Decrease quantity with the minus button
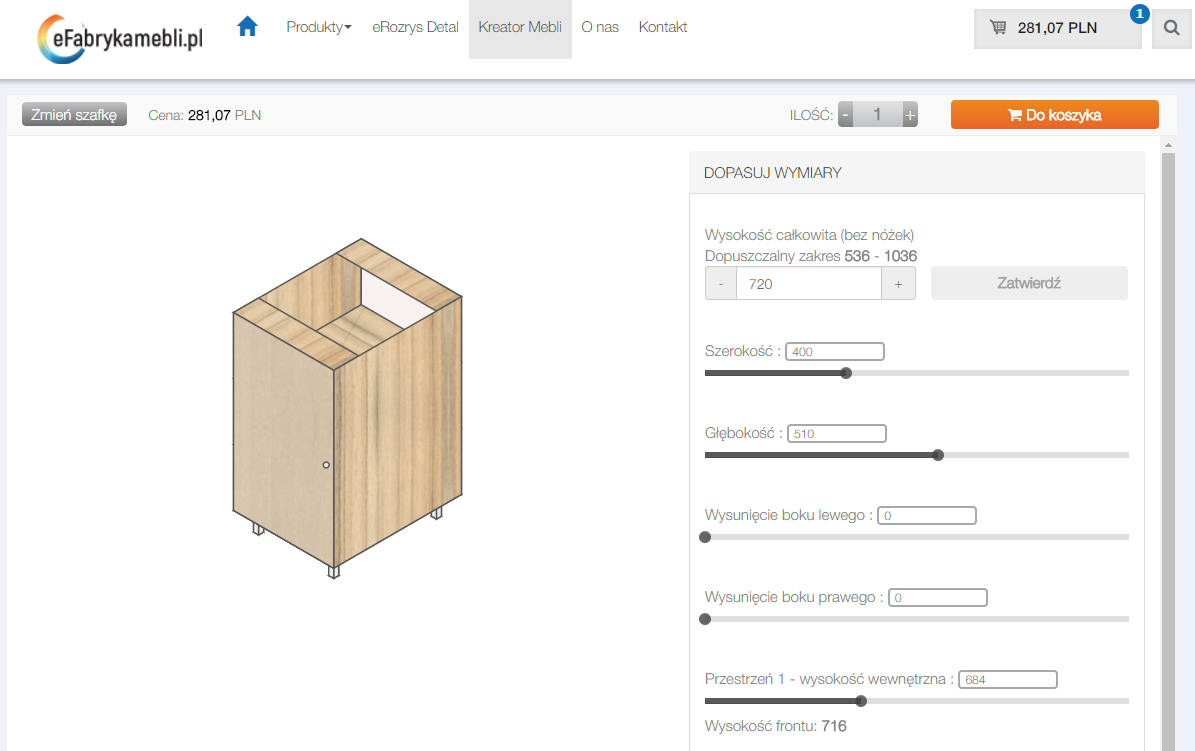Viewport: 1195px width, 751px height. [x=846, y=115]
